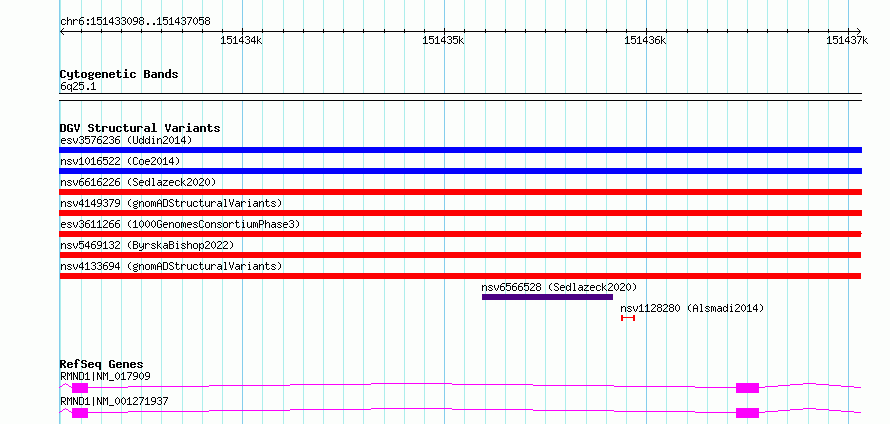Click the esv3611266 1000Genomes red bar

(x=460, y=234)
